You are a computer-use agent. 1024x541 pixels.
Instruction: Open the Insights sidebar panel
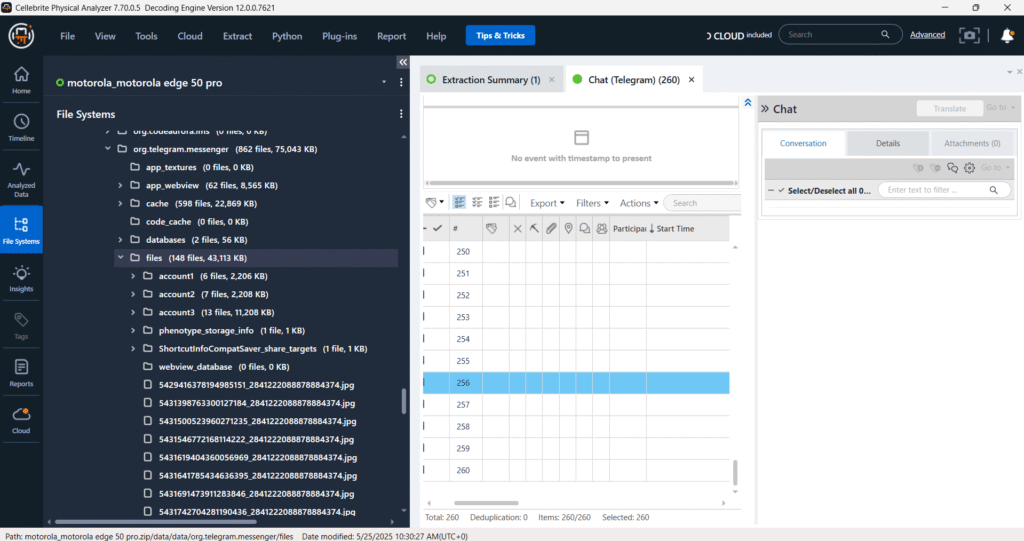21,279
